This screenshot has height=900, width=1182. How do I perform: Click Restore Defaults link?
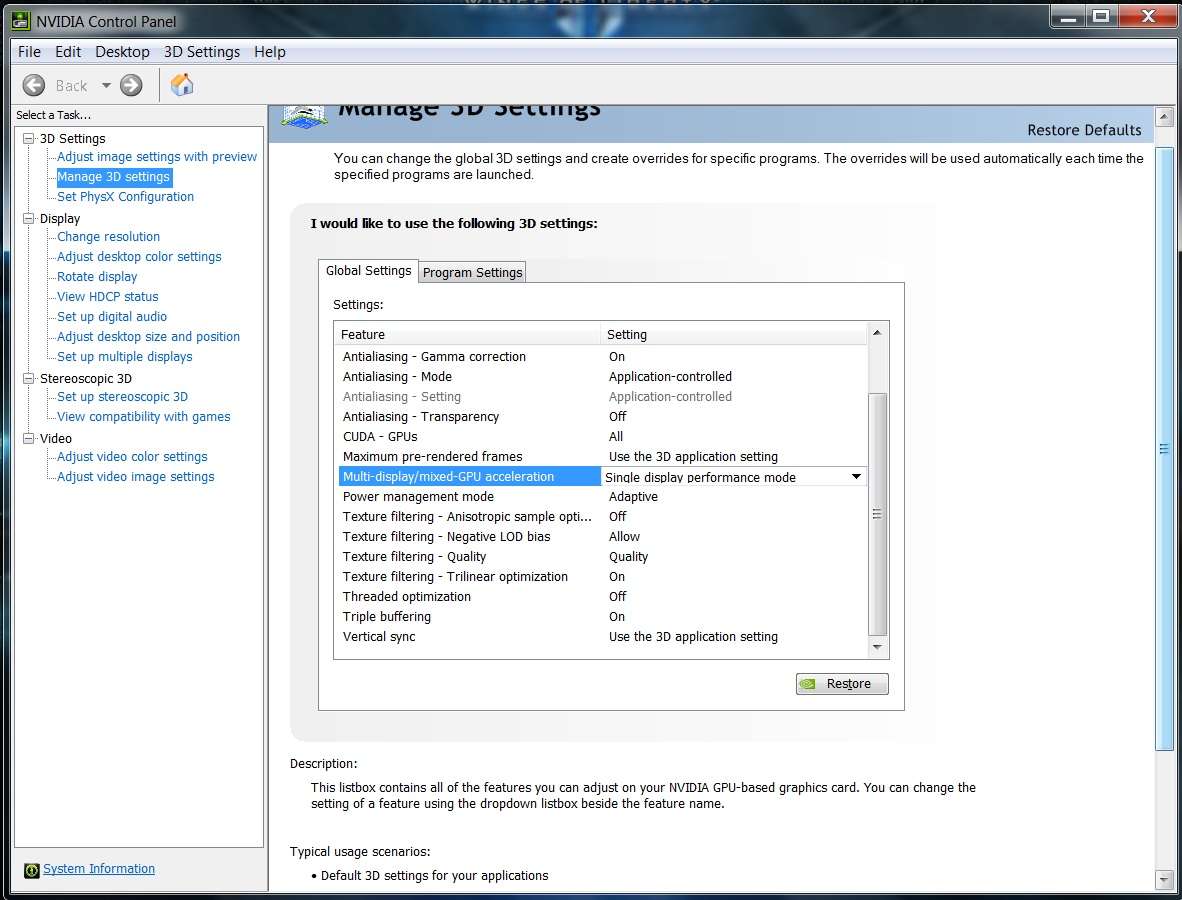point(1084,130)
